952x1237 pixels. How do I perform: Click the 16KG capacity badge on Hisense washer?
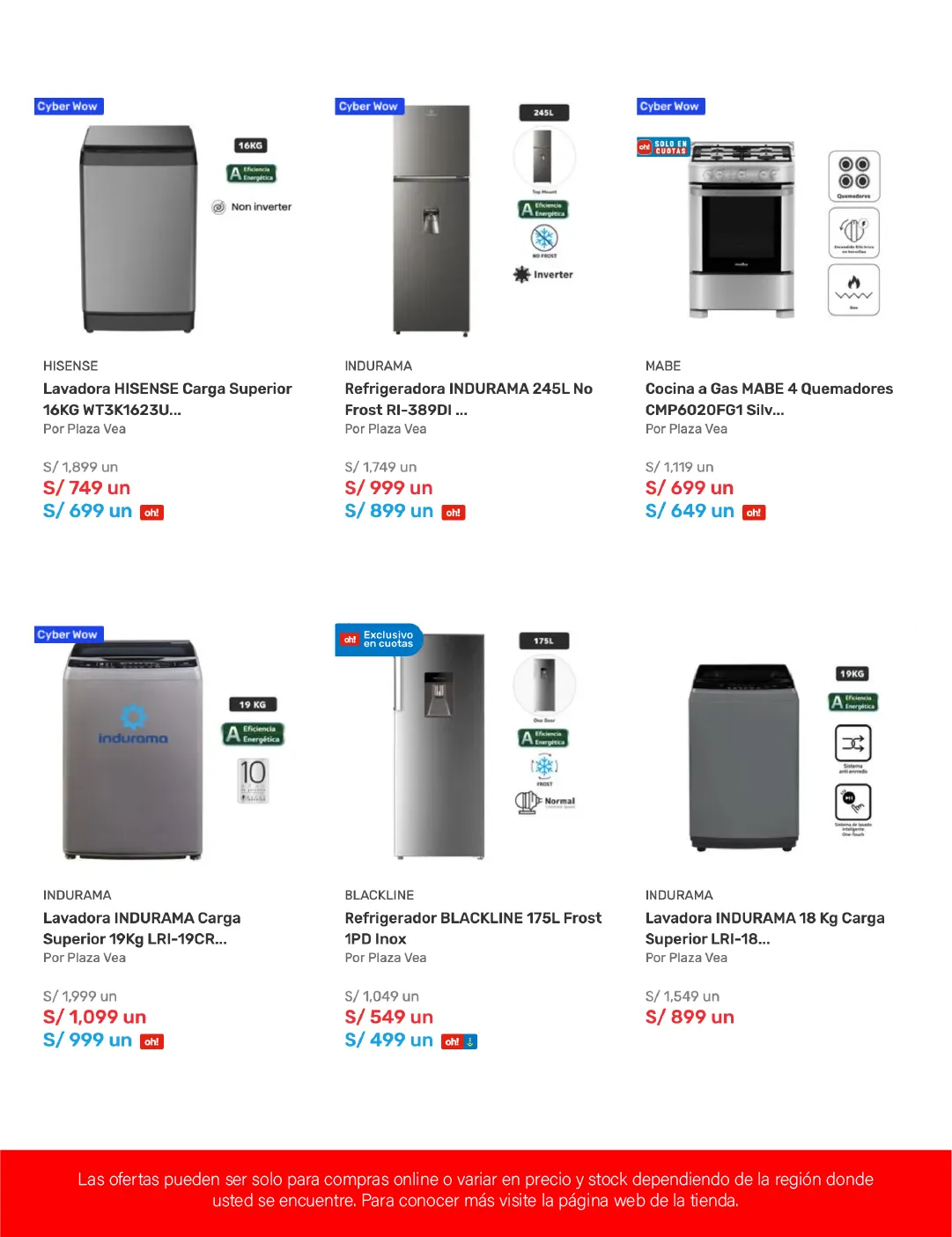[x=250, y=145]
